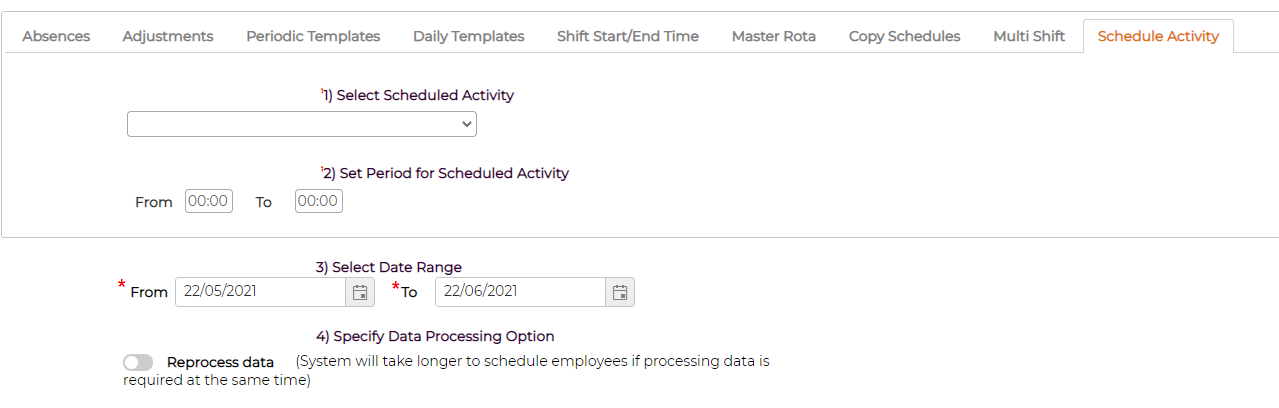Click the Select Scheduled Activity dropdown arrow
The width and height of the screenshot is (1279, 408).
(466, 124)
